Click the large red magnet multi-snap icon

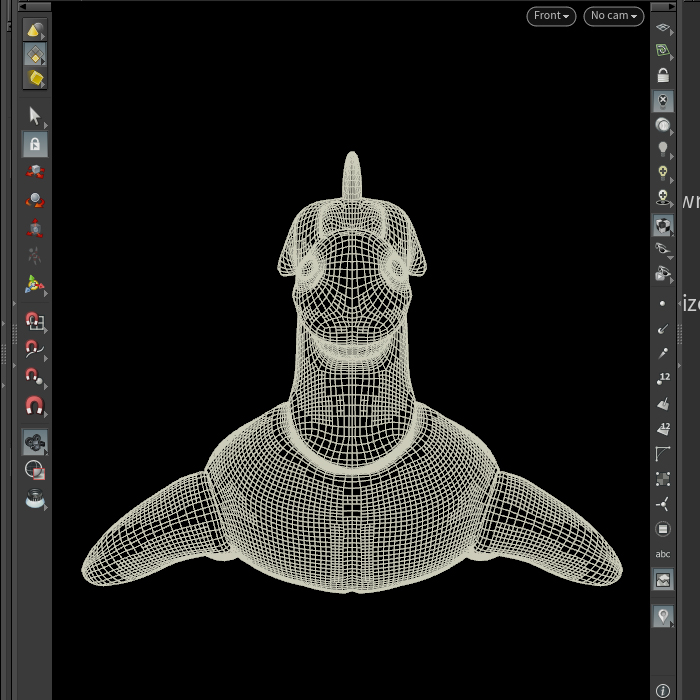click(35, 405)
